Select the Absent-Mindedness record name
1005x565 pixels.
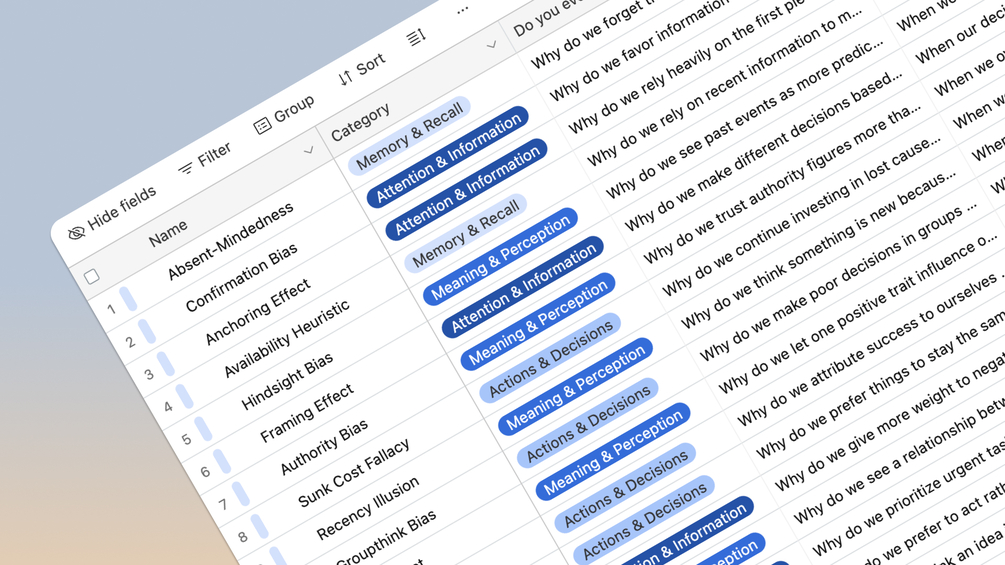click(230, 241)
